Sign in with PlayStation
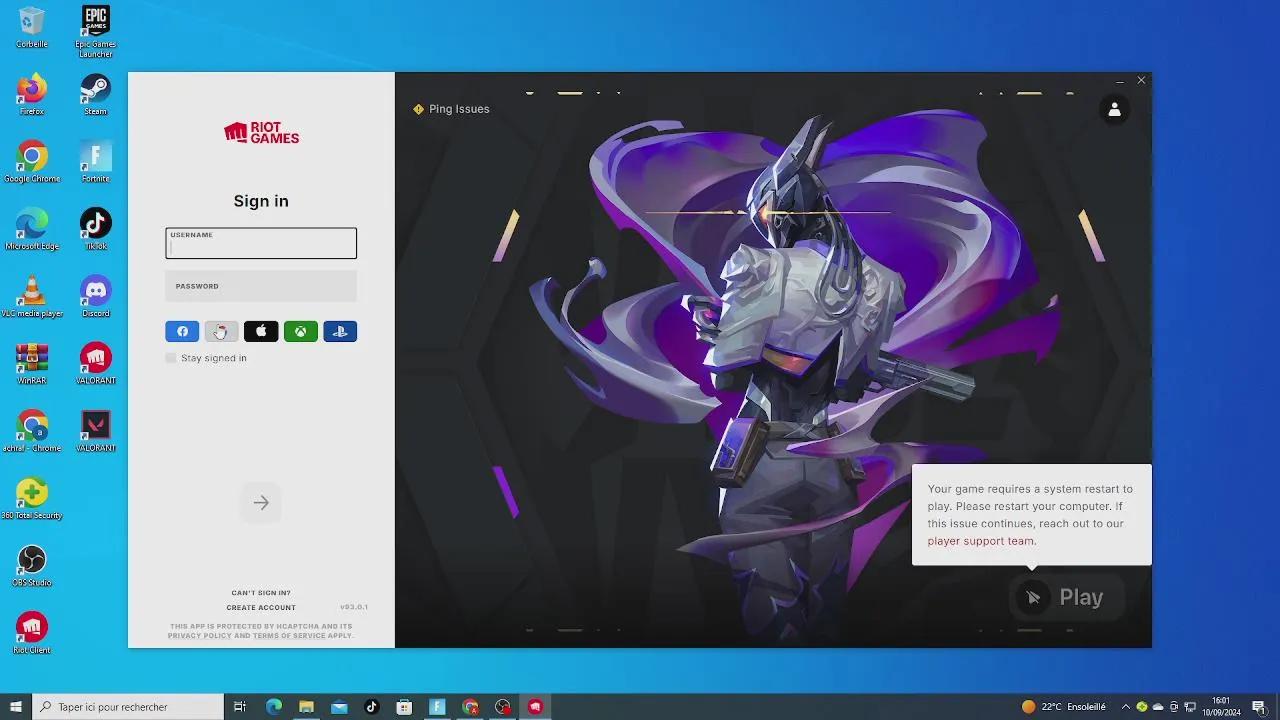The image size is (1280, 720). coord(340,331)
